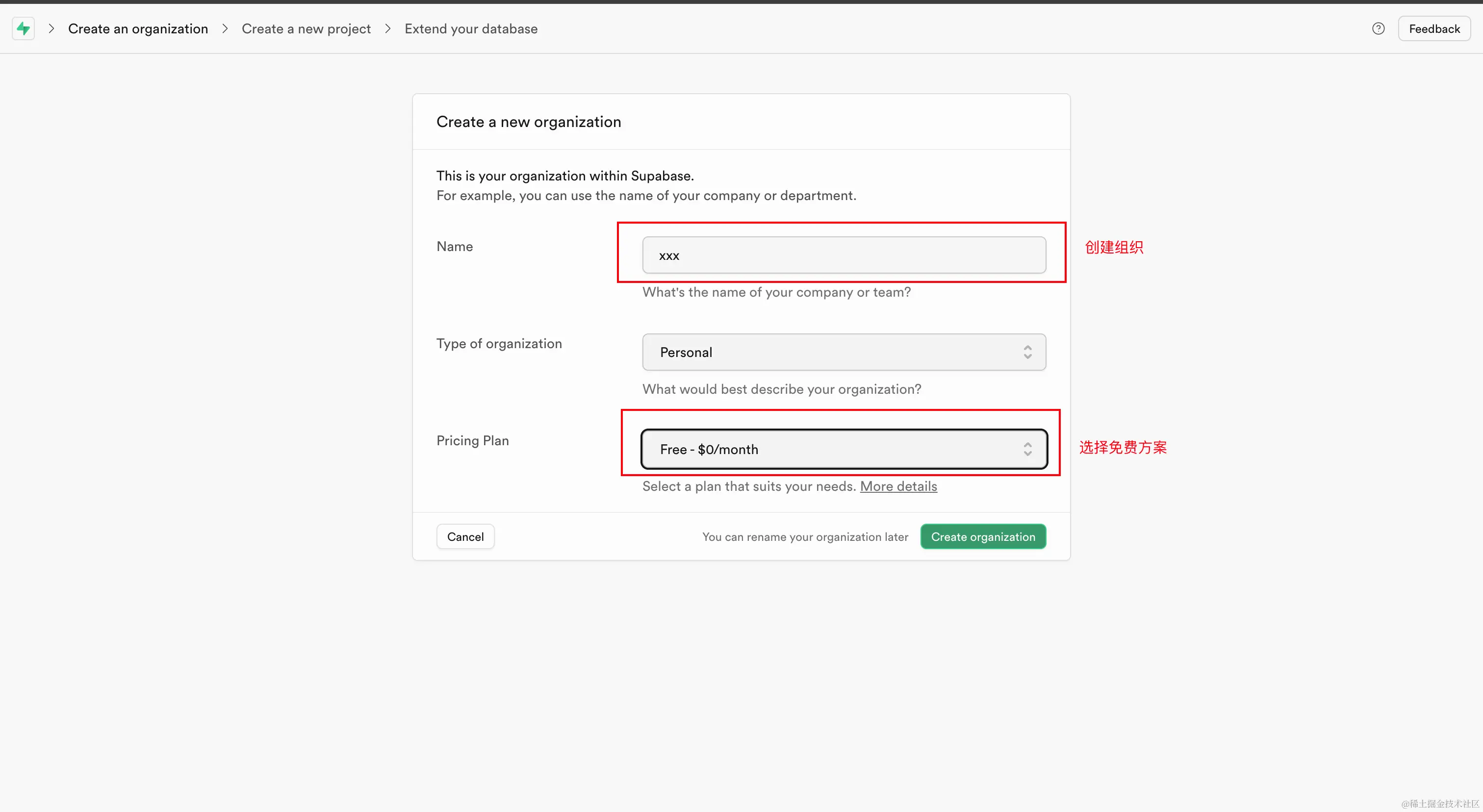Open the More details link
Viewport: 1483px width, 812px height.
898,486
